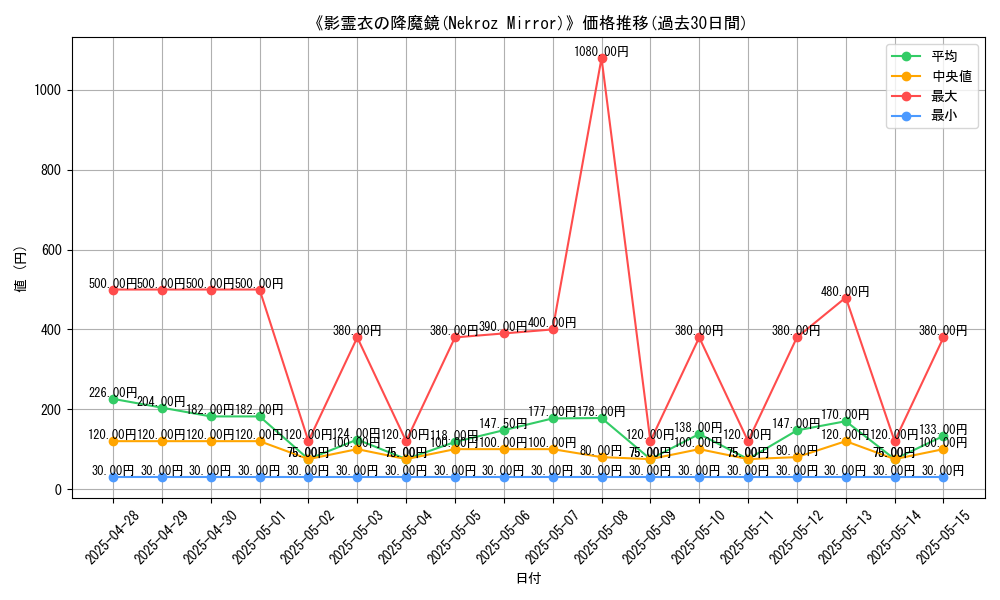Screen dimensions: 1000x600
Task: Click the 400.00円 value label
Action: pyautogui.click(x=552, y=323)
